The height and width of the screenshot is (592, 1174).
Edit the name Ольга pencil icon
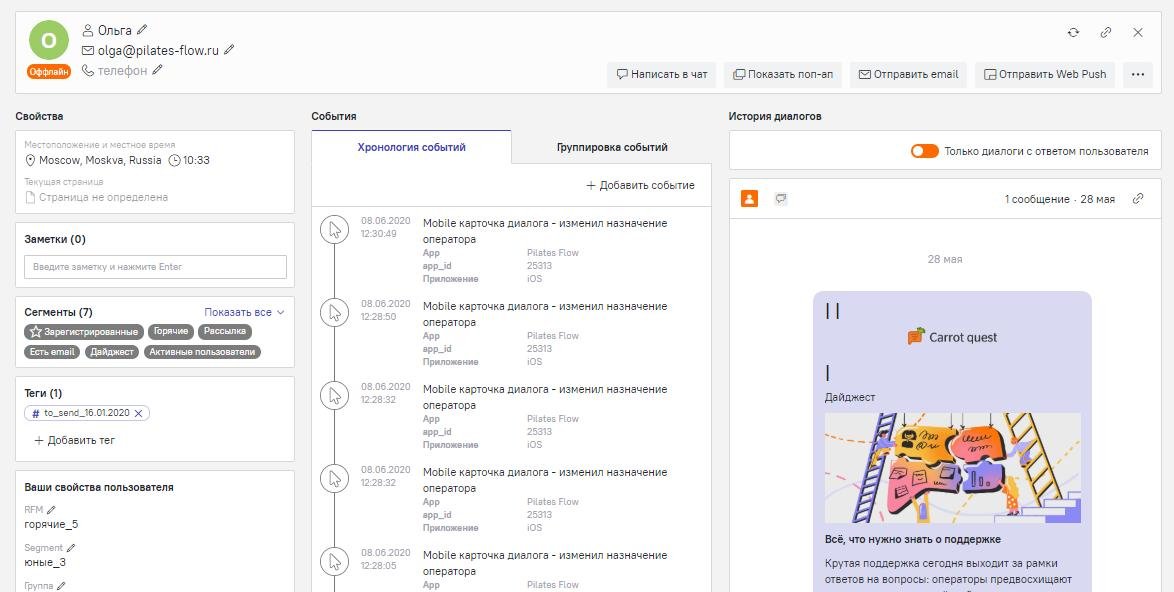pos(141,31)
